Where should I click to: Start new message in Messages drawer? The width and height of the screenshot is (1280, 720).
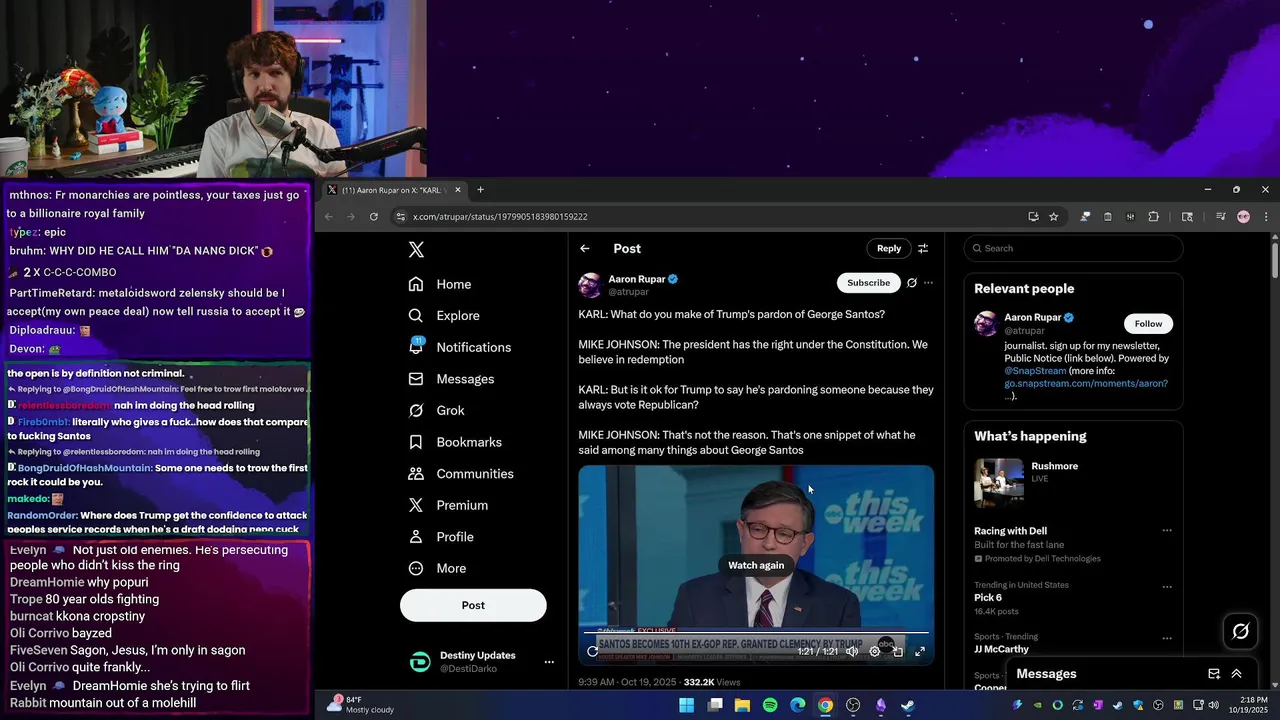pos(1213,675)
